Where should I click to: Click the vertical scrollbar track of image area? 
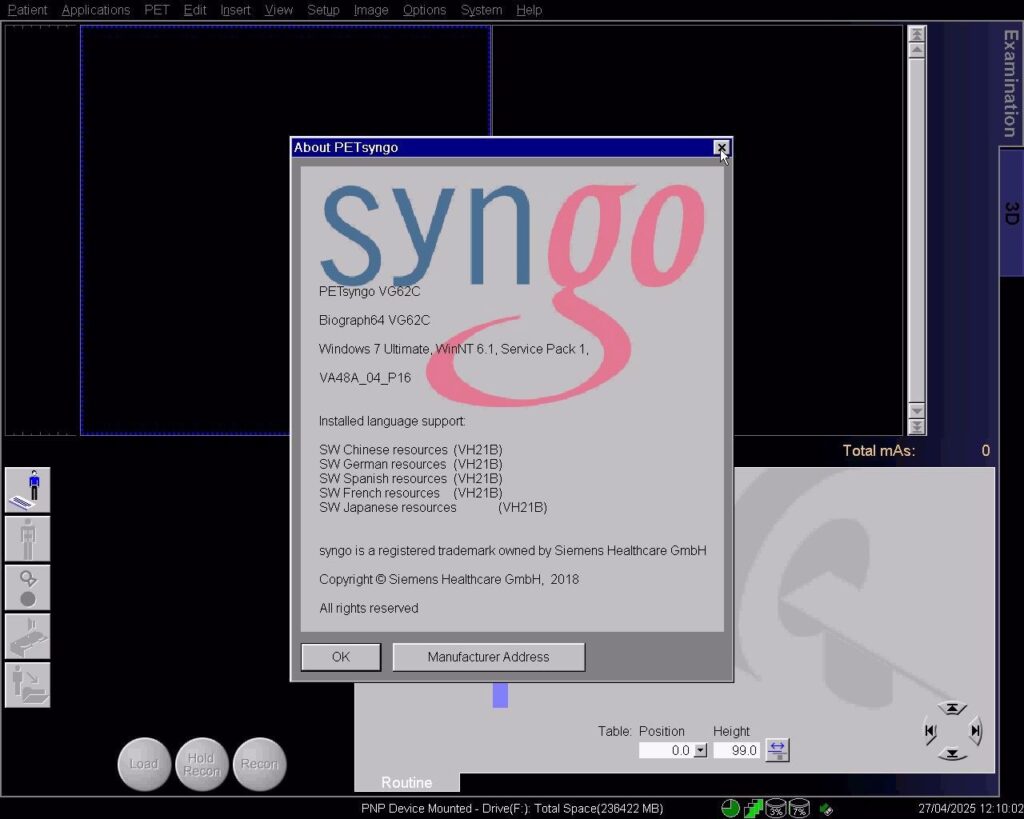(917, 231)
